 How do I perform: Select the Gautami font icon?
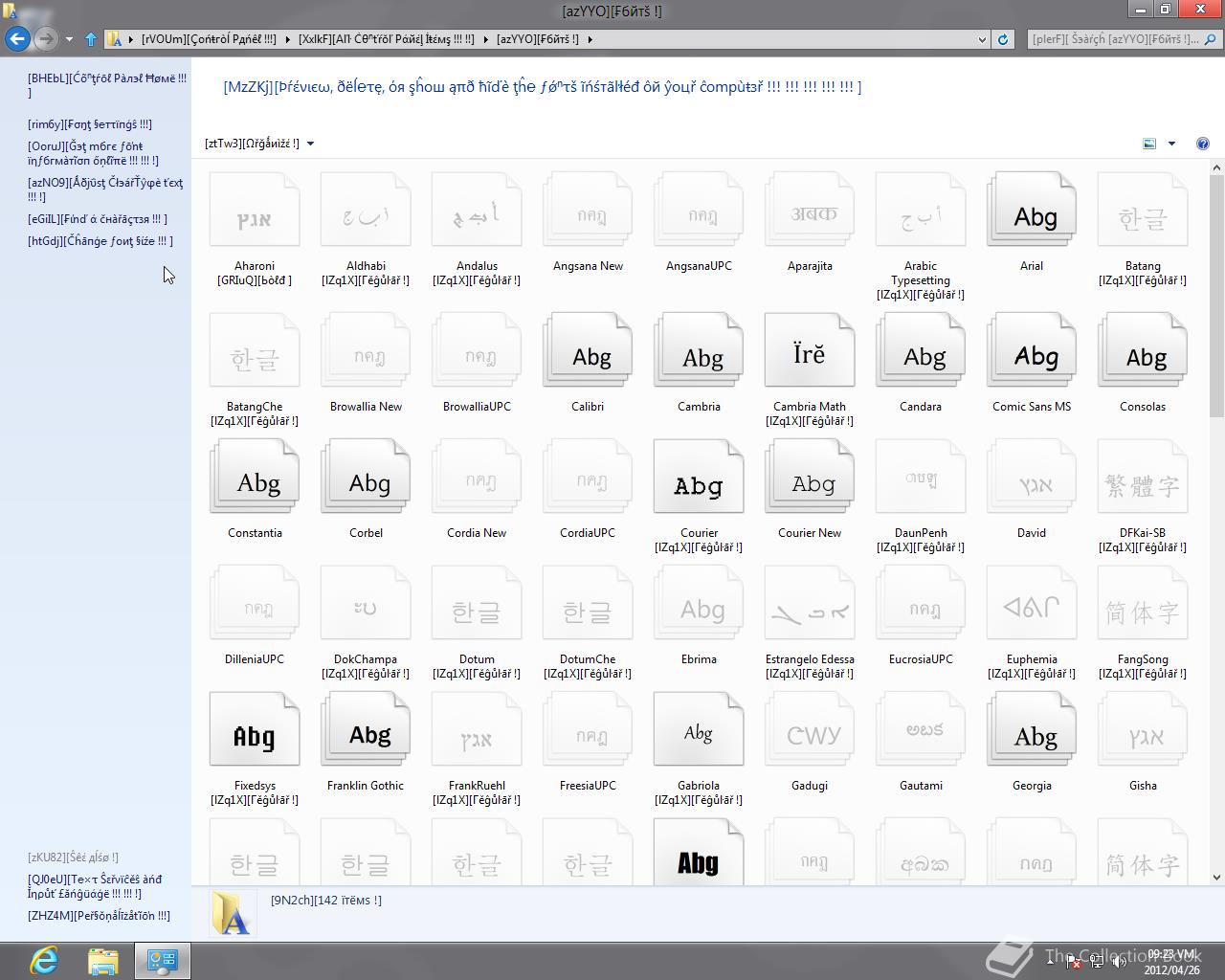pos(921,730)
